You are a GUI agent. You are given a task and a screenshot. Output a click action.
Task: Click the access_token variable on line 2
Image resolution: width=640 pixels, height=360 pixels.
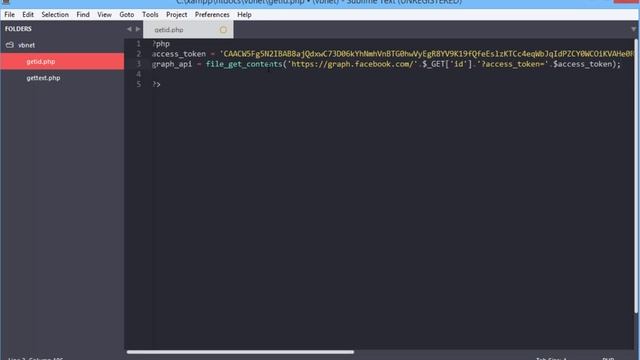(179, 54)
